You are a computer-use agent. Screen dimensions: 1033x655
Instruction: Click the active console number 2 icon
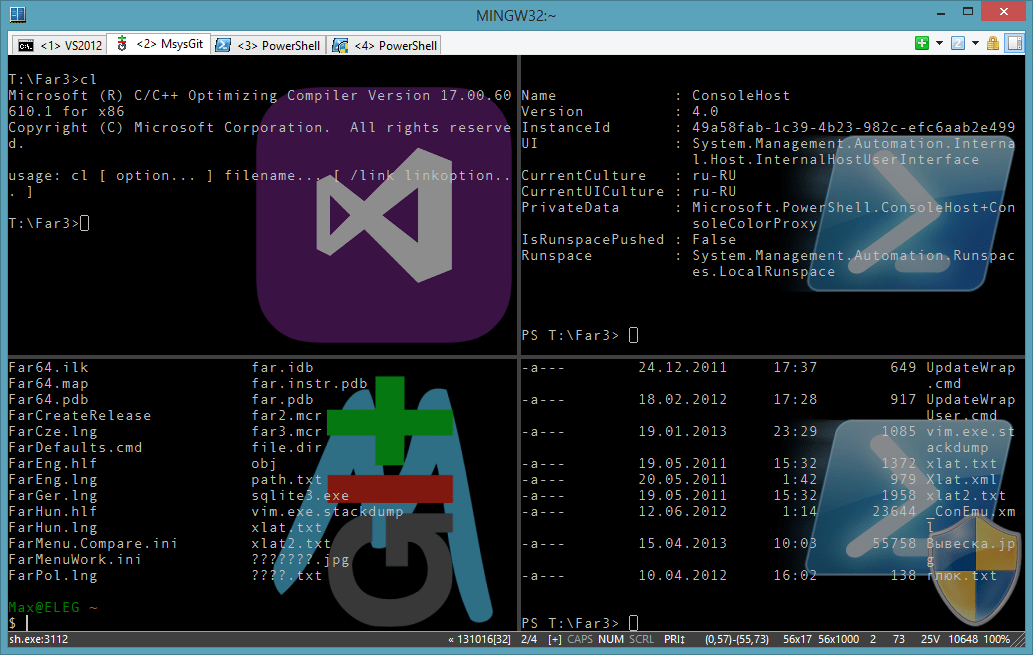958,43
